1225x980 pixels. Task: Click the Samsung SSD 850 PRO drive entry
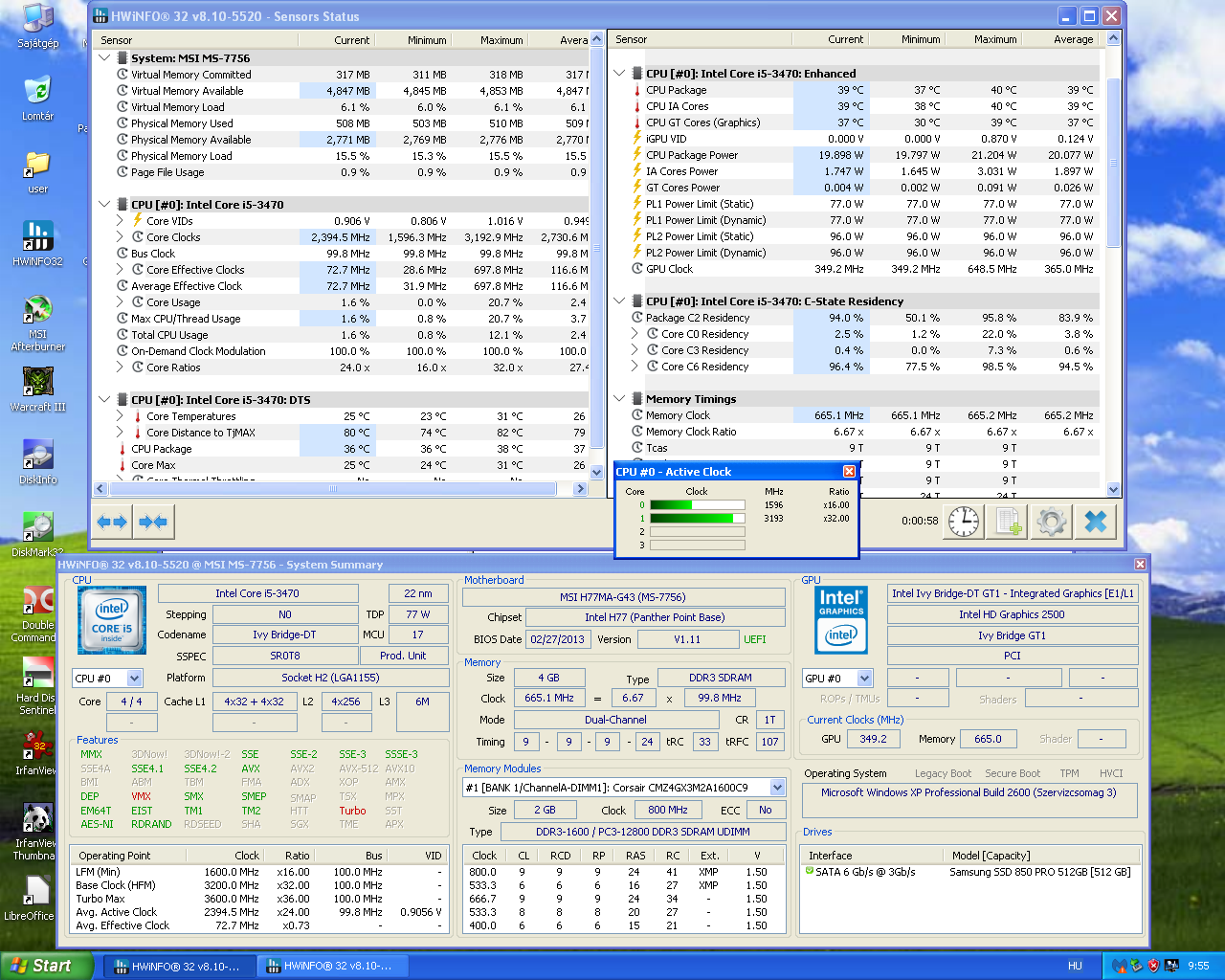(x=972, y=872)
